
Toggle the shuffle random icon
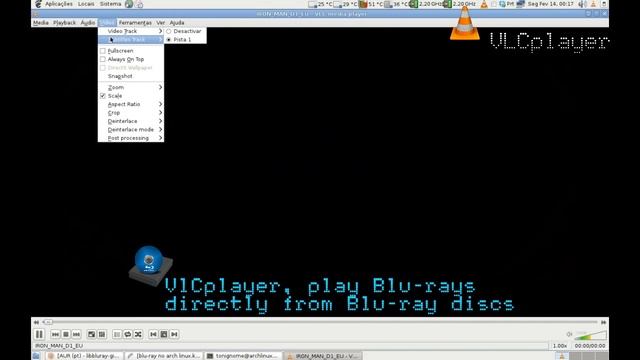tap(138, 334)
